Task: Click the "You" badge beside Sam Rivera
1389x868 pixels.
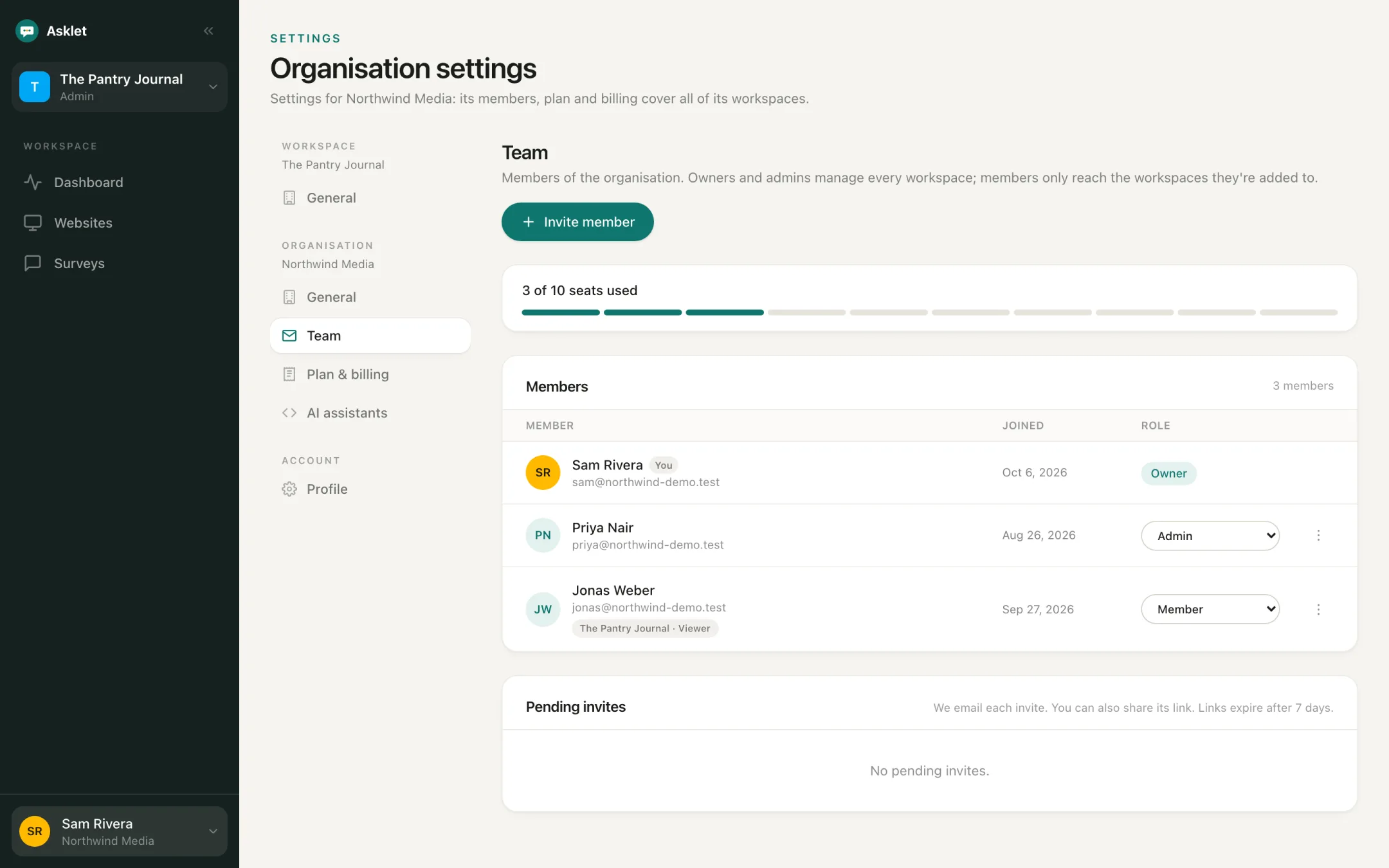Action: tap(664, 465)
